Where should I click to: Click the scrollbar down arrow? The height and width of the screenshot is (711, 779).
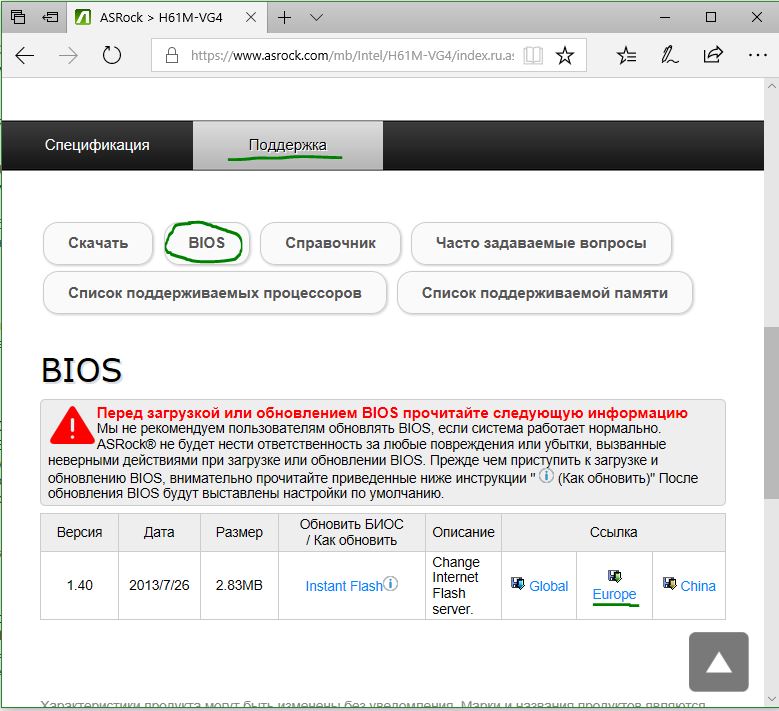coord(772,699)
